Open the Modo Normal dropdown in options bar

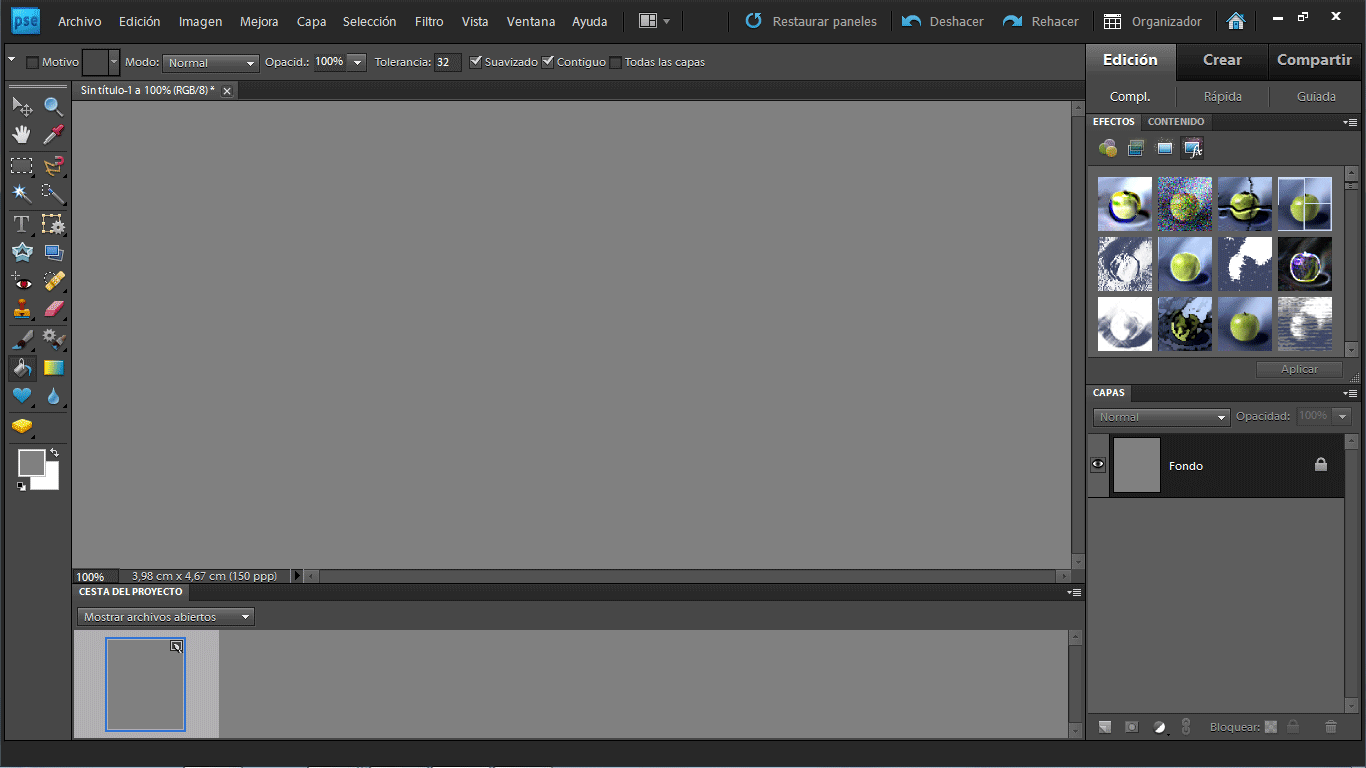point(210,62)
